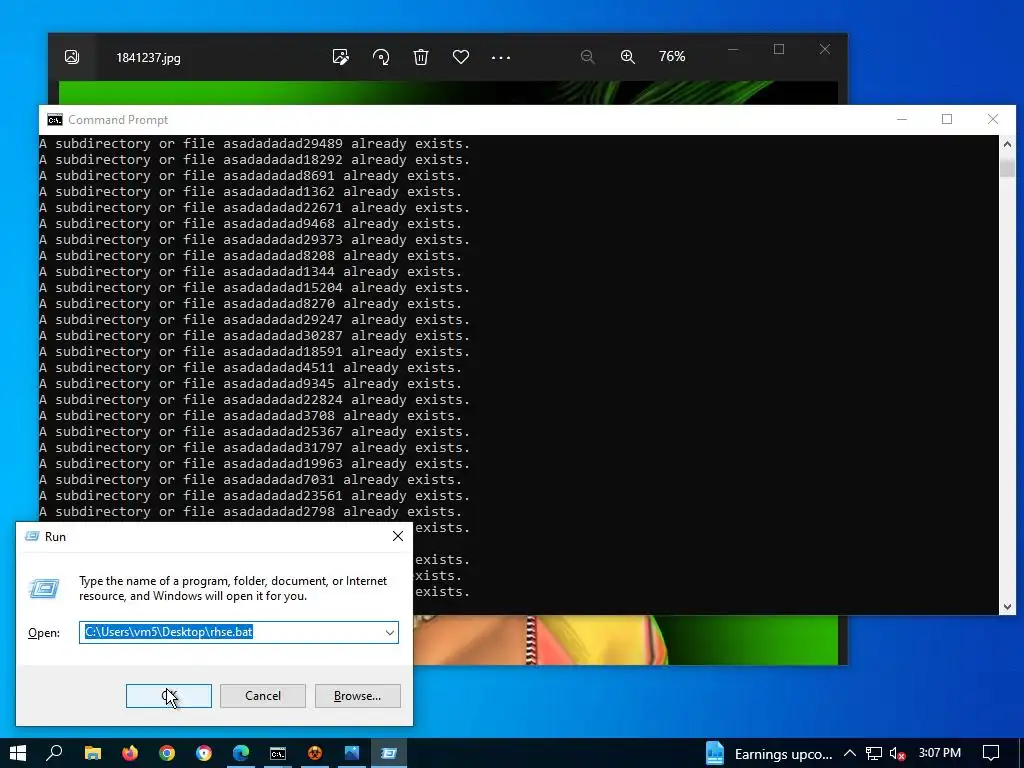Click the line containing asadadadad2798

(x=251, y=512)
